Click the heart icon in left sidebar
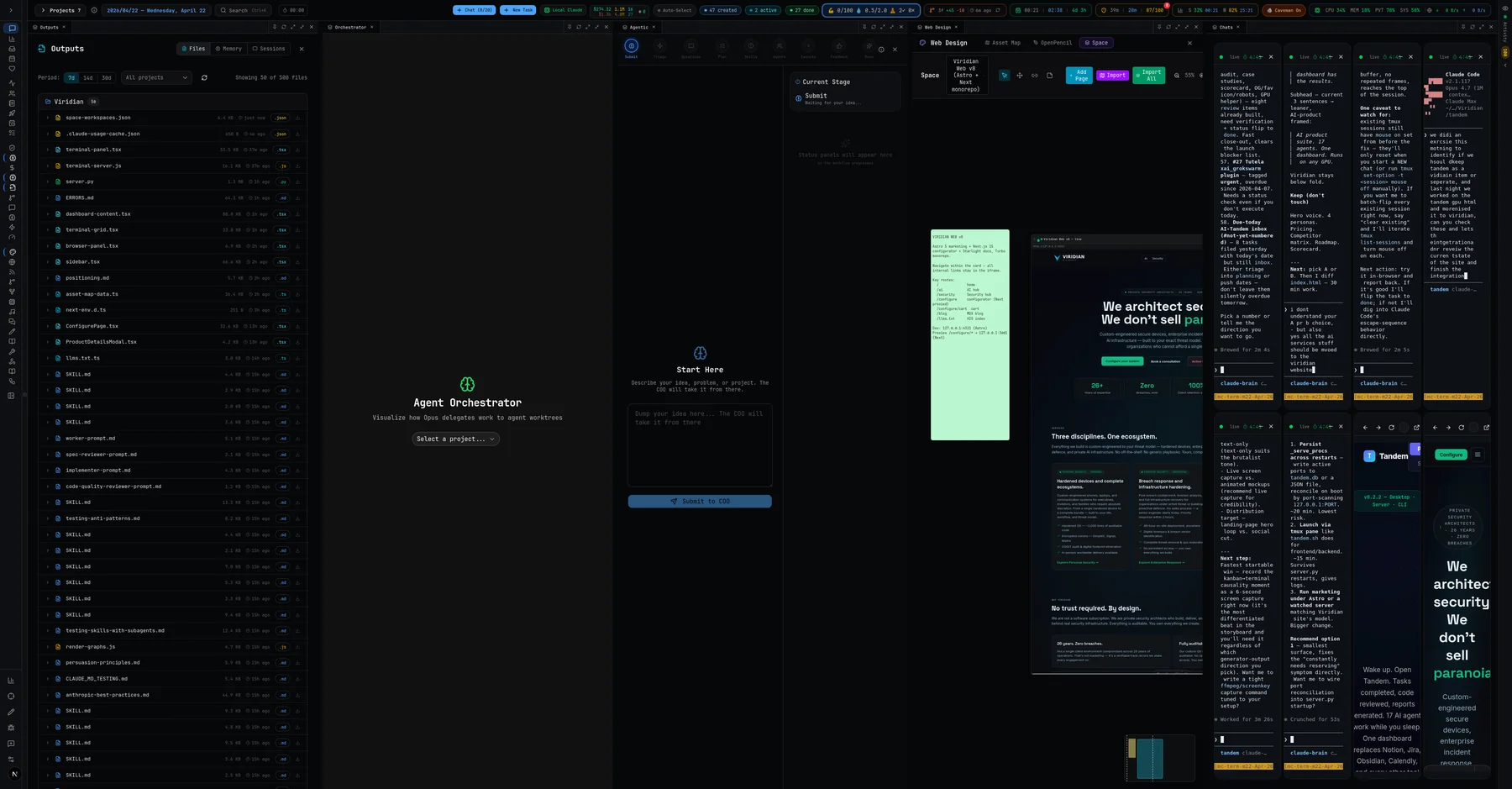This screenshot has height=789, width=1512. click(12, 68)
